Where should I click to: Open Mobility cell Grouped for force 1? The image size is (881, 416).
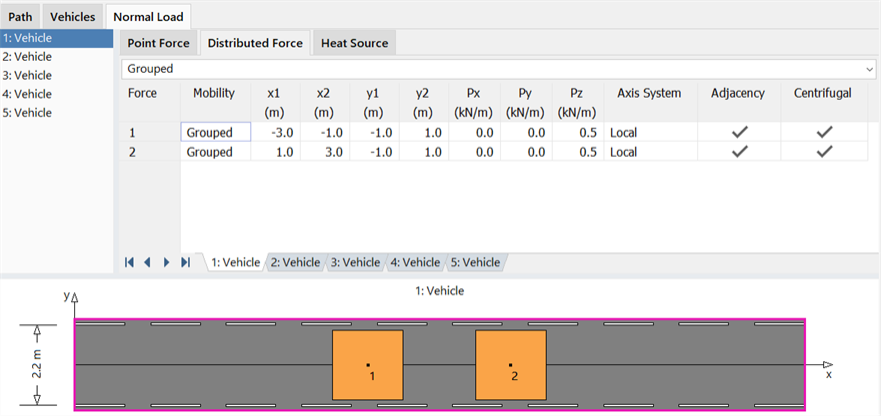(x=216, y=133)
